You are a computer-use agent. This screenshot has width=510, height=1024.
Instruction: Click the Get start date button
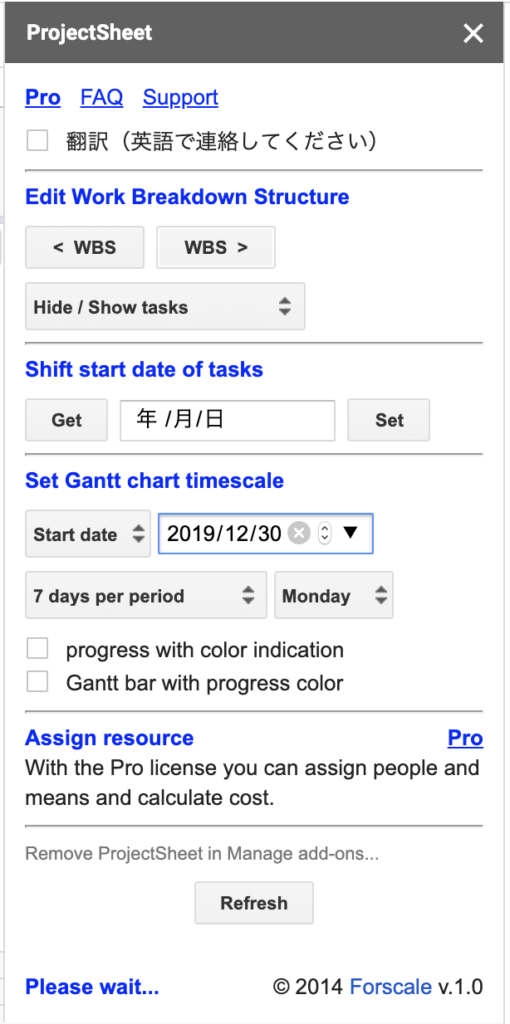point(67,420)
